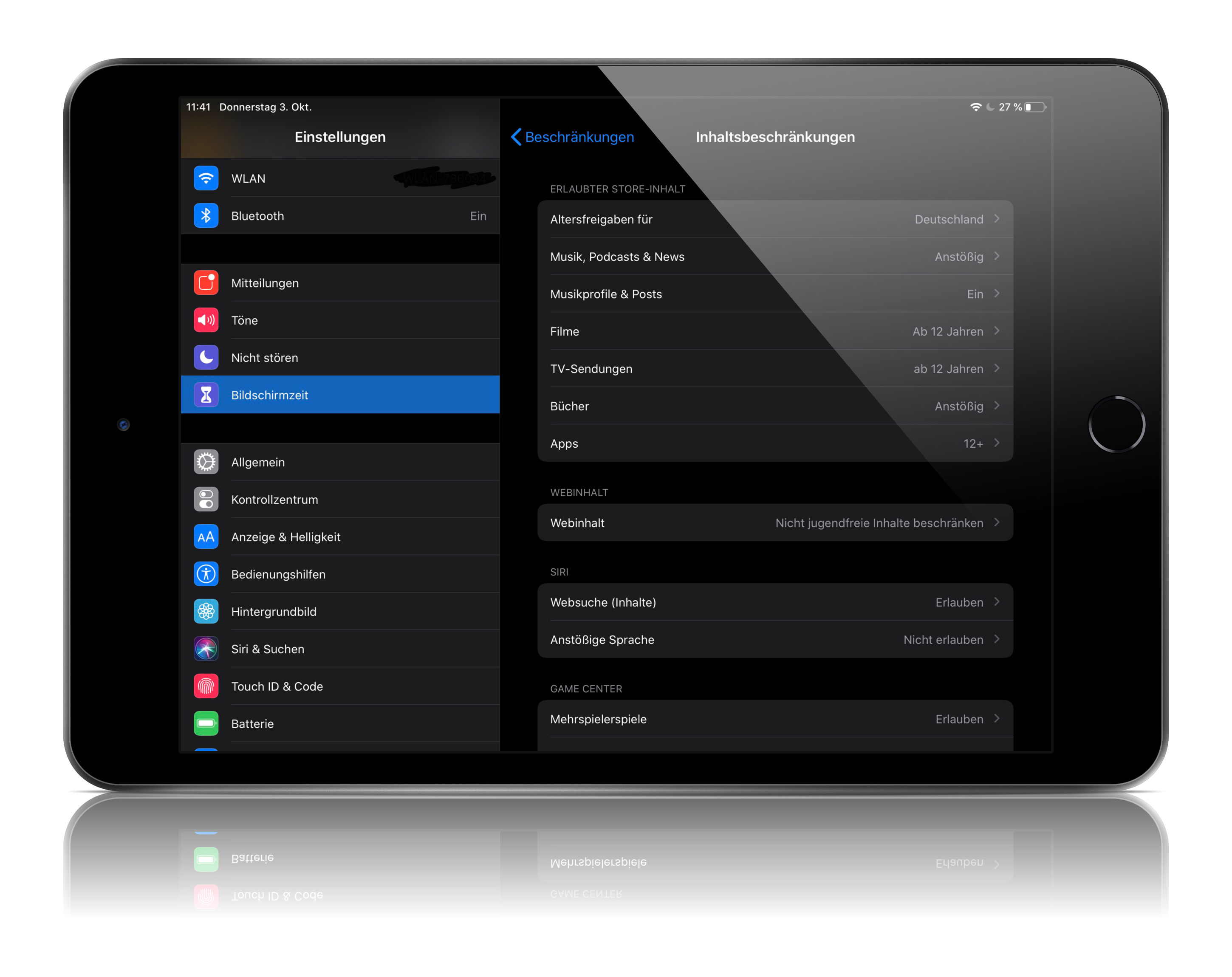Open Apps rating chevron

coord(997,443)
